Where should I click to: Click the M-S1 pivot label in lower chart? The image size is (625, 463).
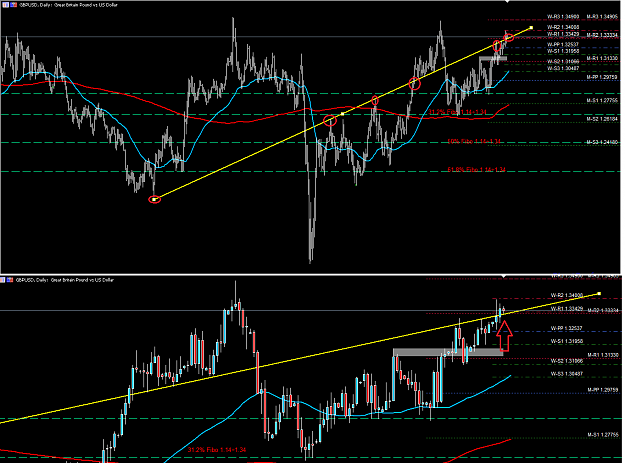coord(603,435)
